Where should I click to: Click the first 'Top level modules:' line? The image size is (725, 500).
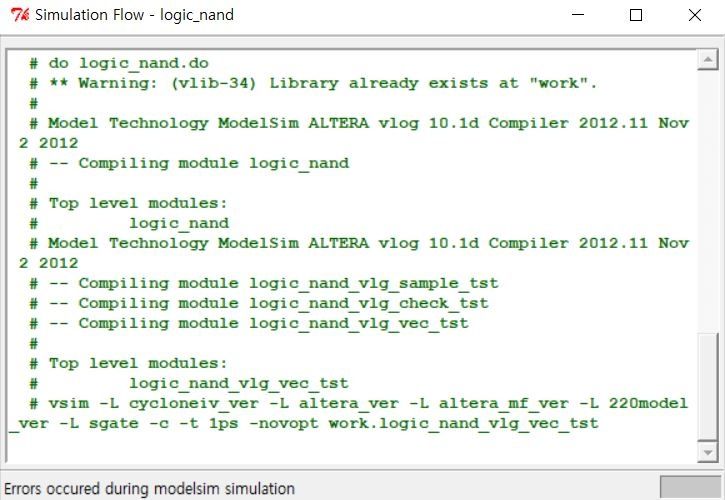[x=128, y=204]
